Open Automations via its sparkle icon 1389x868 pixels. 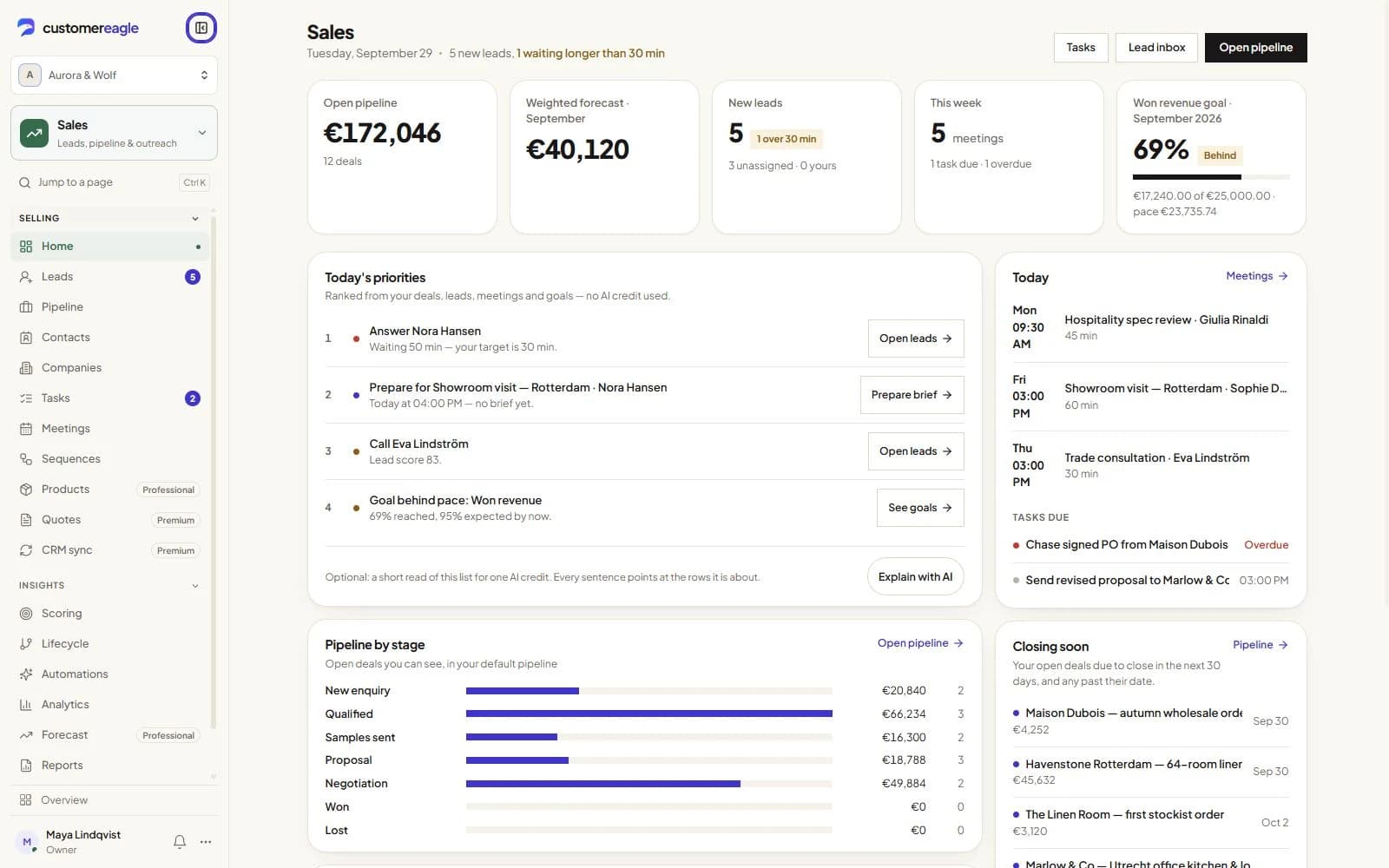[x=26, y=674]
